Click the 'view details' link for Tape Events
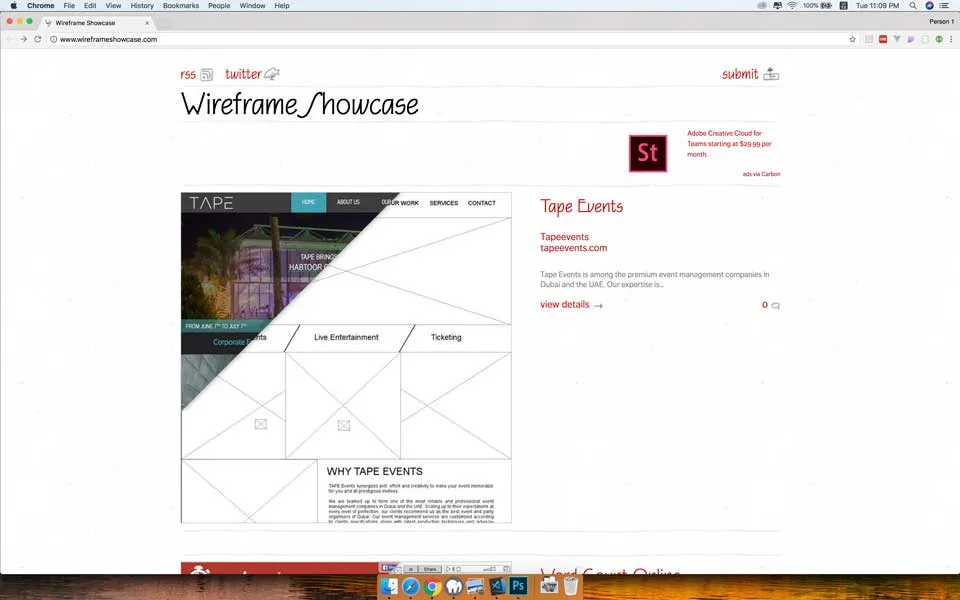 point(564,305)
